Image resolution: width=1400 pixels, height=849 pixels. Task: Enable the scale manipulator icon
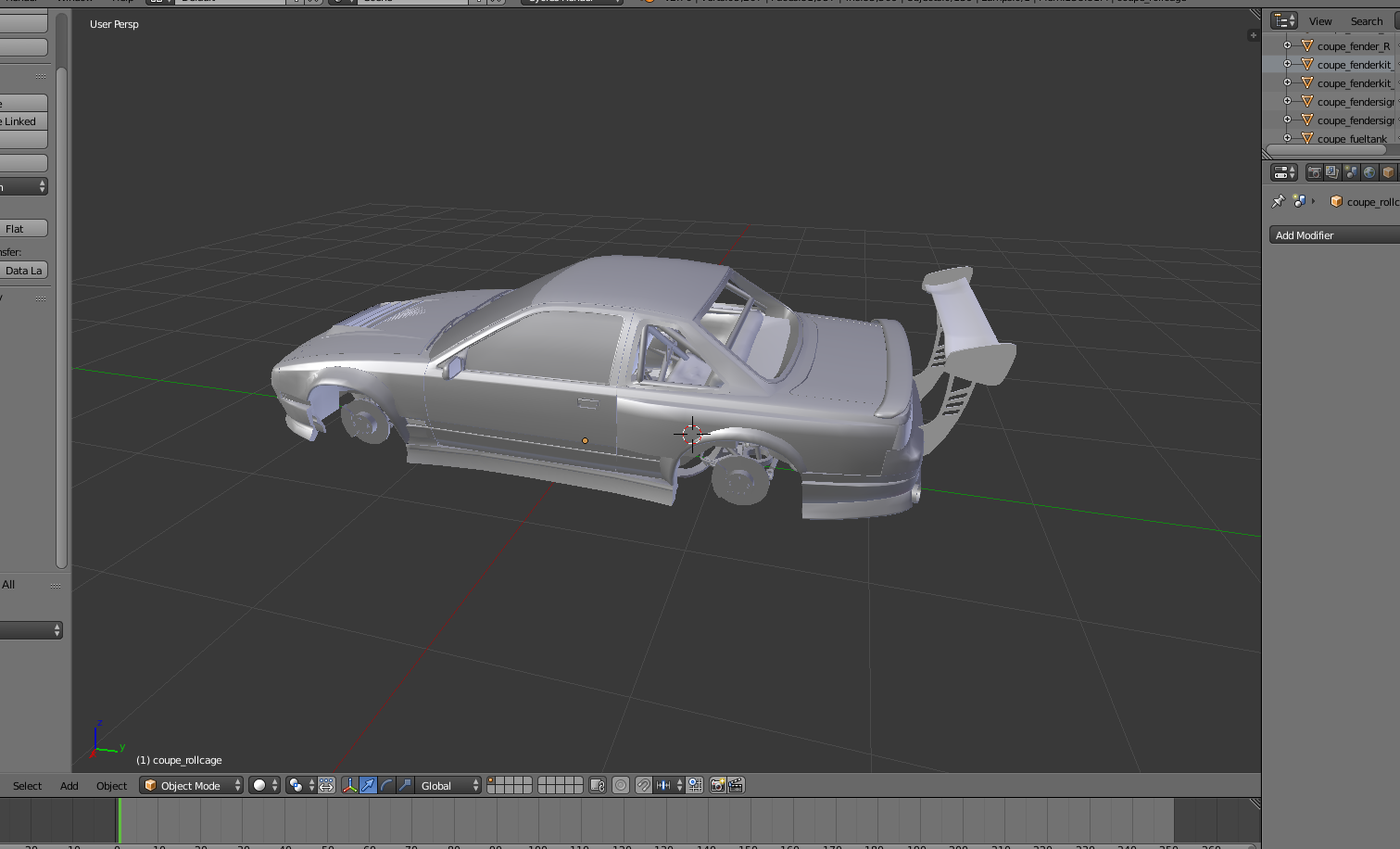pyautogui.click(x=405, y=785)
